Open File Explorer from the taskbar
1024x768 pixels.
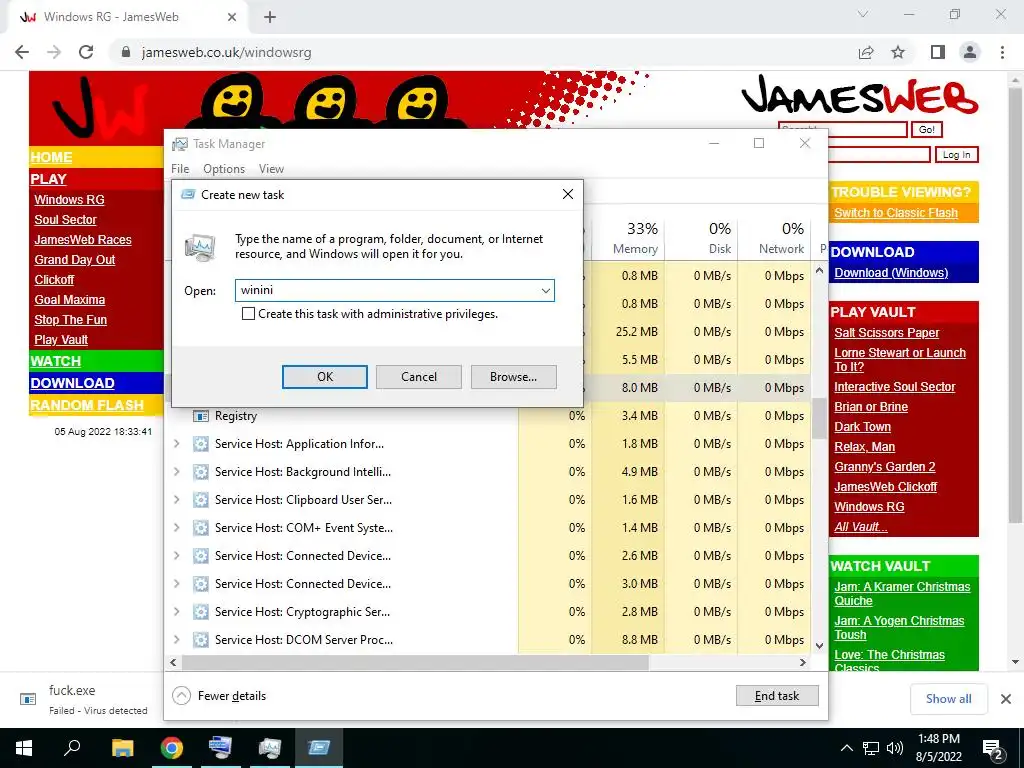(122, 748)
